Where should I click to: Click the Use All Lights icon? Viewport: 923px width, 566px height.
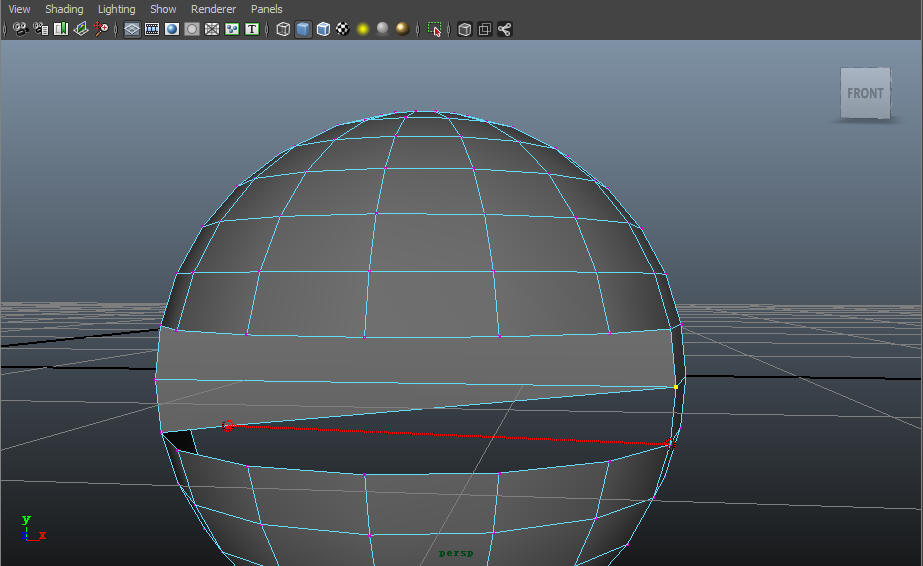click(x=363, y=29)
